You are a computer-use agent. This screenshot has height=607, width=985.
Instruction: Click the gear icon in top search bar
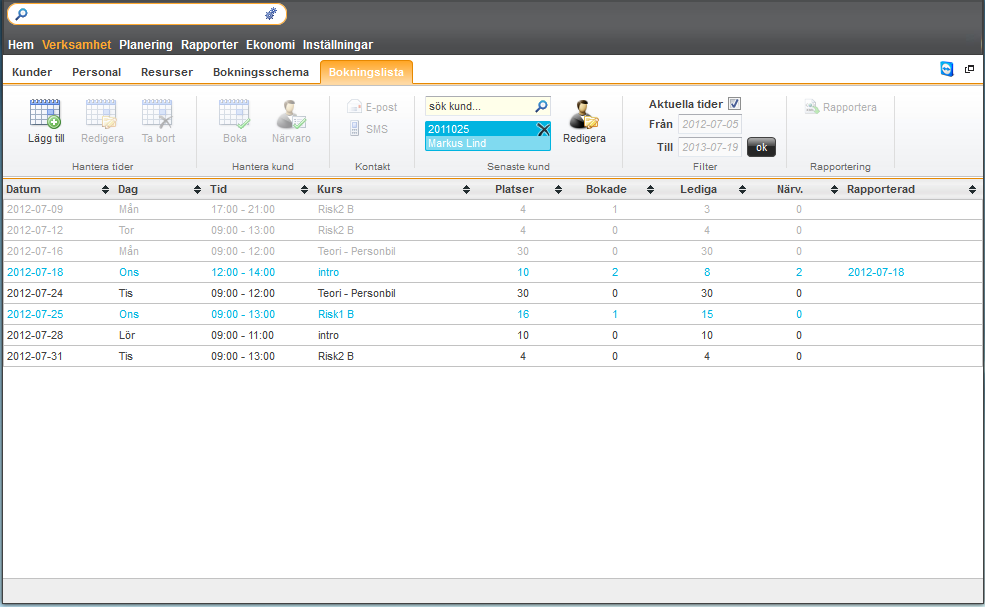[271, 14]
